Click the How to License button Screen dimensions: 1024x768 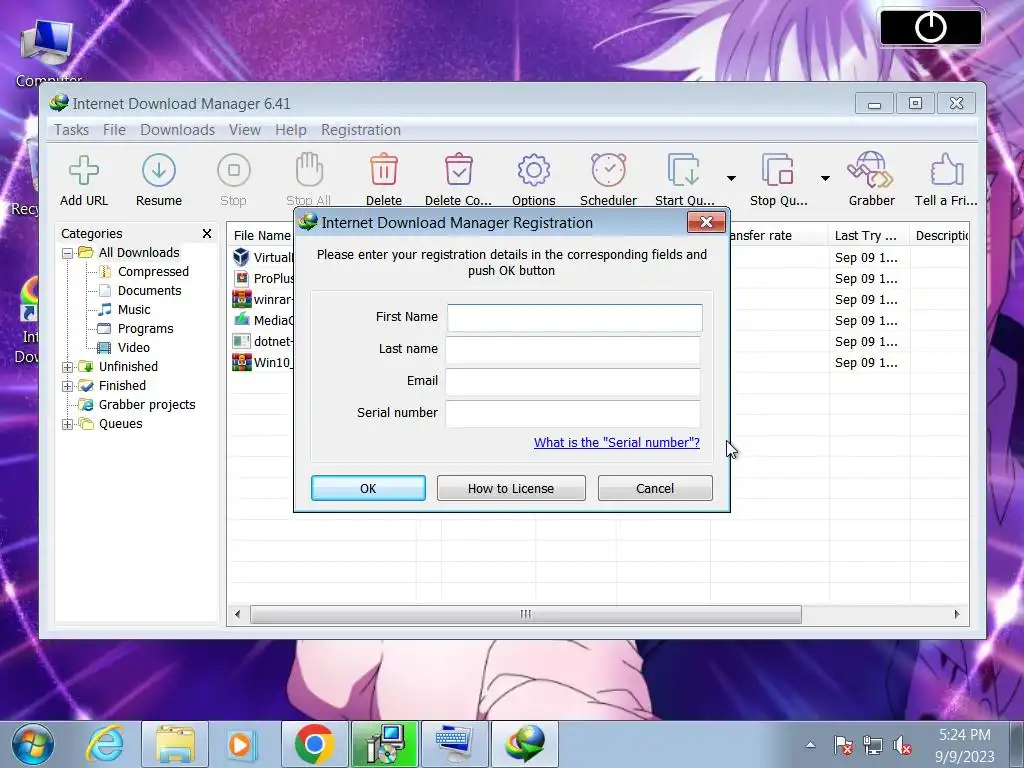[x=511, y=488]
